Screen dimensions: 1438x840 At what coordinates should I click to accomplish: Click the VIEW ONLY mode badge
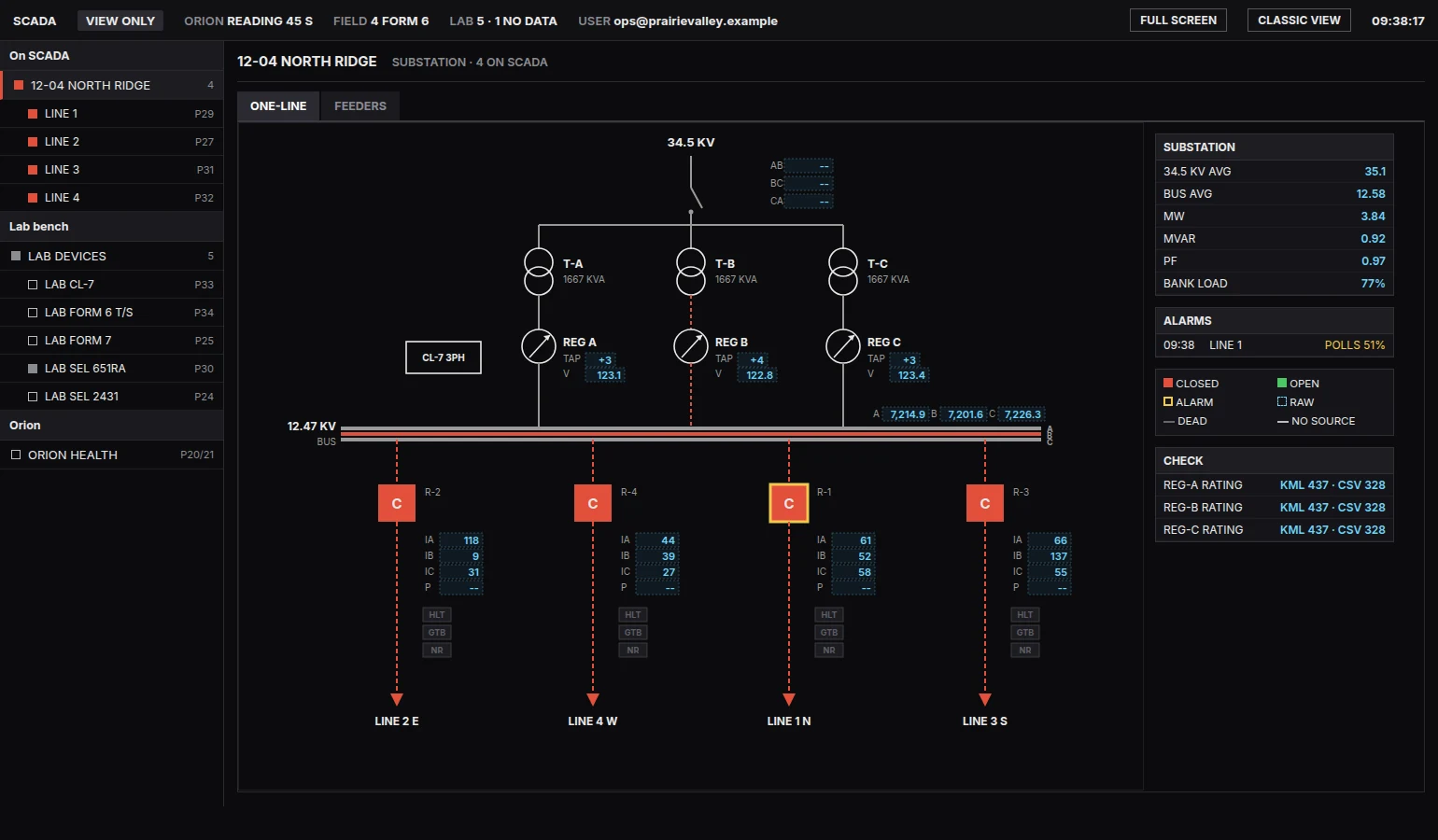[120, 21]
